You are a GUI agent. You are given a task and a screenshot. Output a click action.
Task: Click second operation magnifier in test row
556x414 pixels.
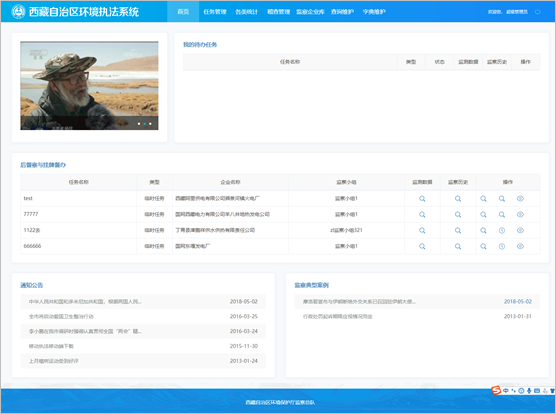pos(502,198)
